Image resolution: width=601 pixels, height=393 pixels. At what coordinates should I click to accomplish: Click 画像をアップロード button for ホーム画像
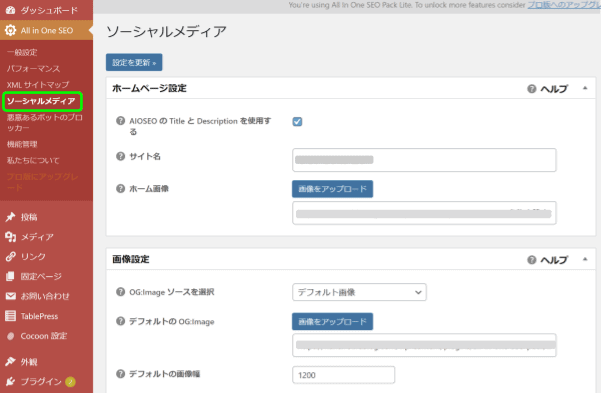coord(332,189)
